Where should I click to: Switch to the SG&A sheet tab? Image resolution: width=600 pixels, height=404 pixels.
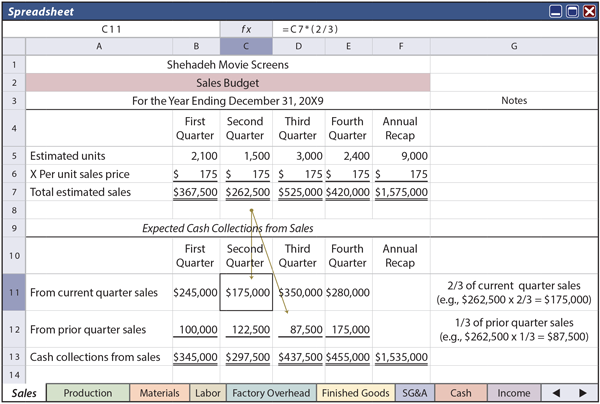[x=415, y=393]
